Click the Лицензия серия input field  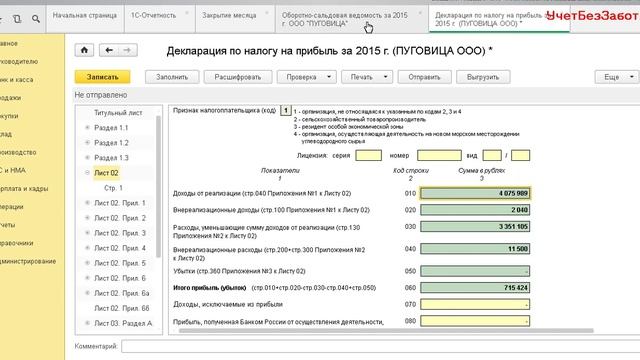369,155
